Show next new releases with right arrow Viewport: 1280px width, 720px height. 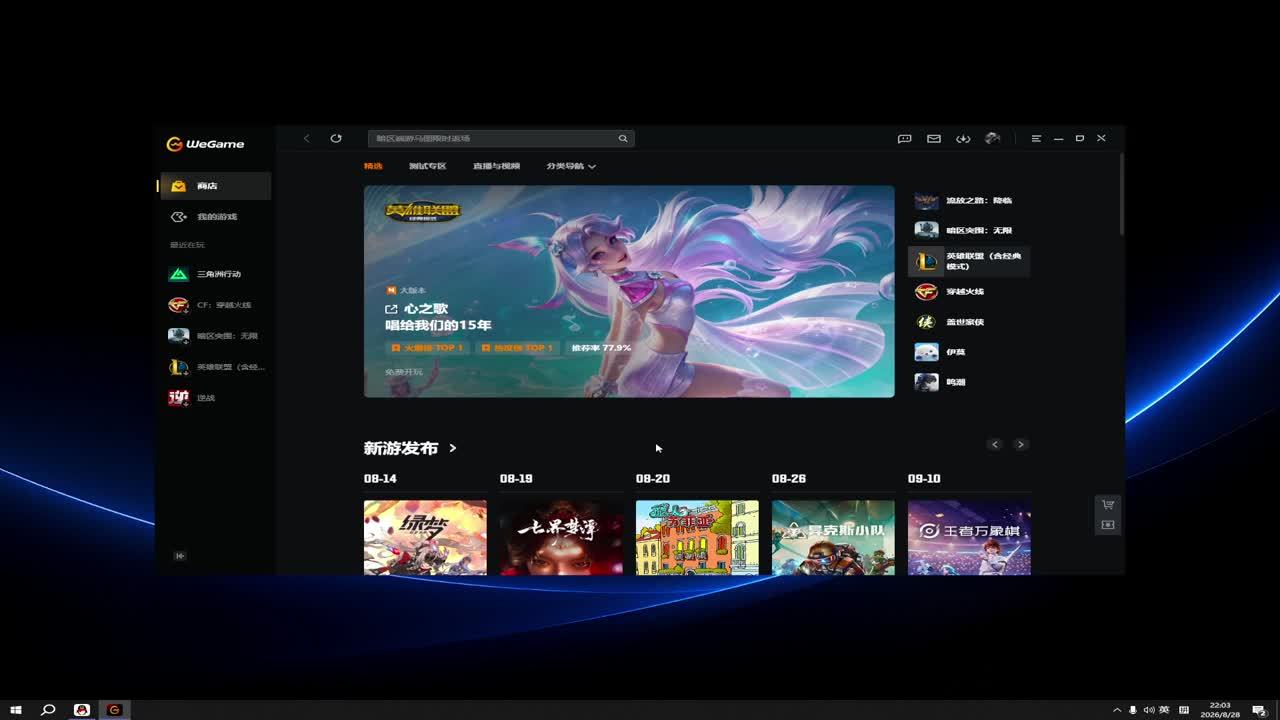pos(1020,444)
